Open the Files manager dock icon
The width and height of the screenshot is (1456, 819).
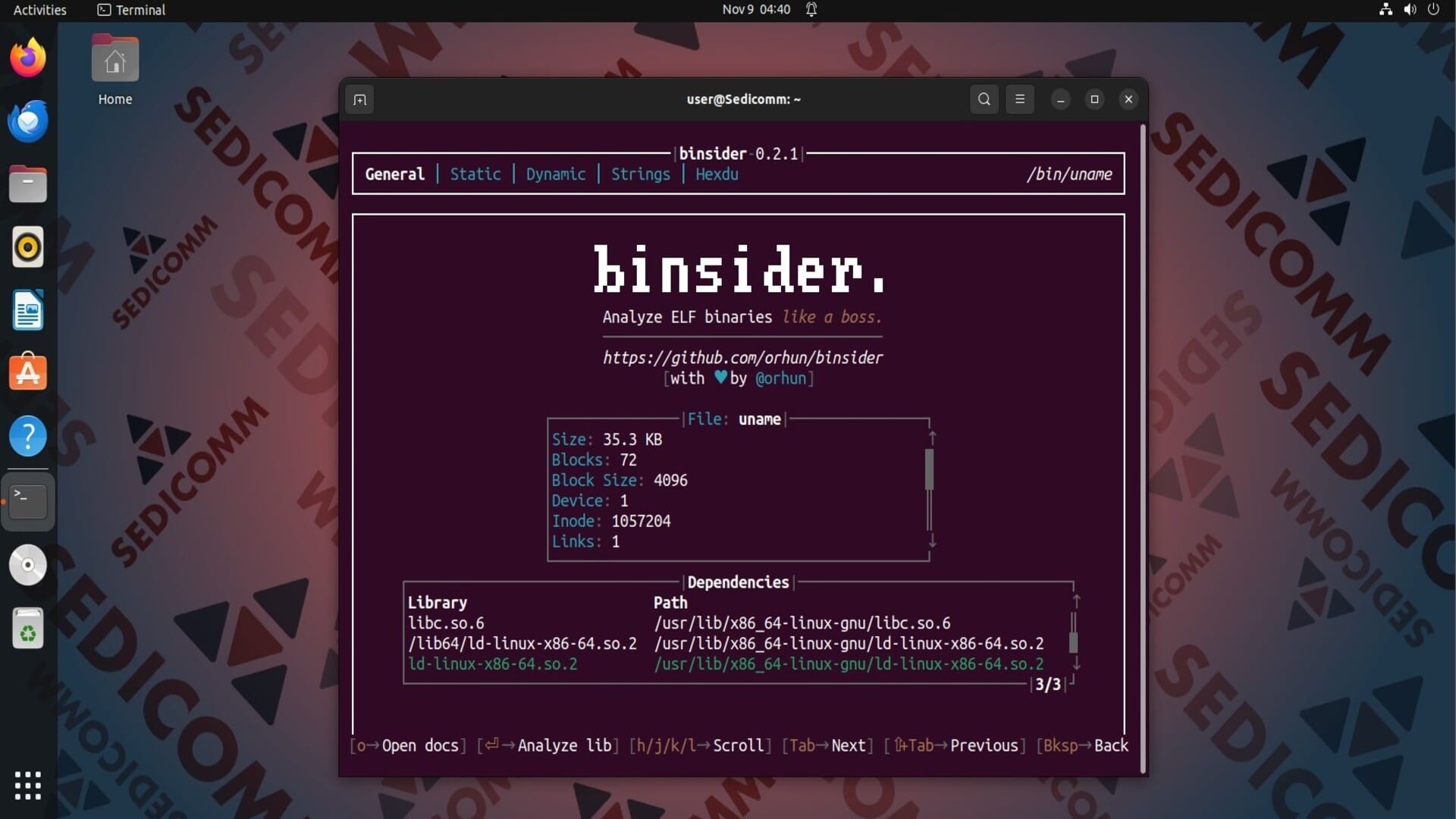[x=28, y=184]
